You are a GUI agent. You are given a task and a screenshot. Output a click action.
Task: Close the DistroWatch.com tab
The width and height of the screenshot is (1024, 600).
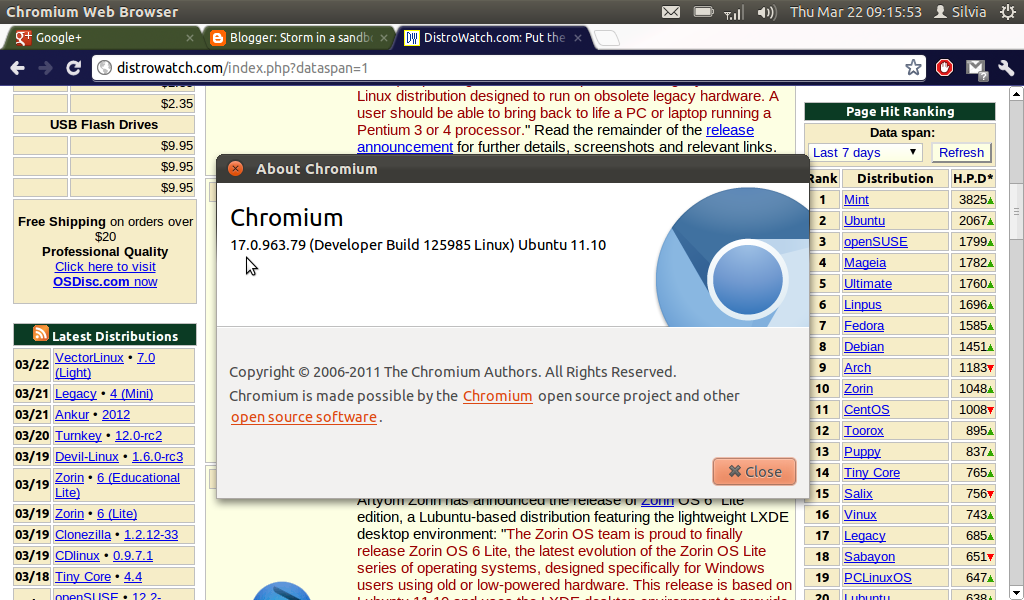tap(578, 38)
